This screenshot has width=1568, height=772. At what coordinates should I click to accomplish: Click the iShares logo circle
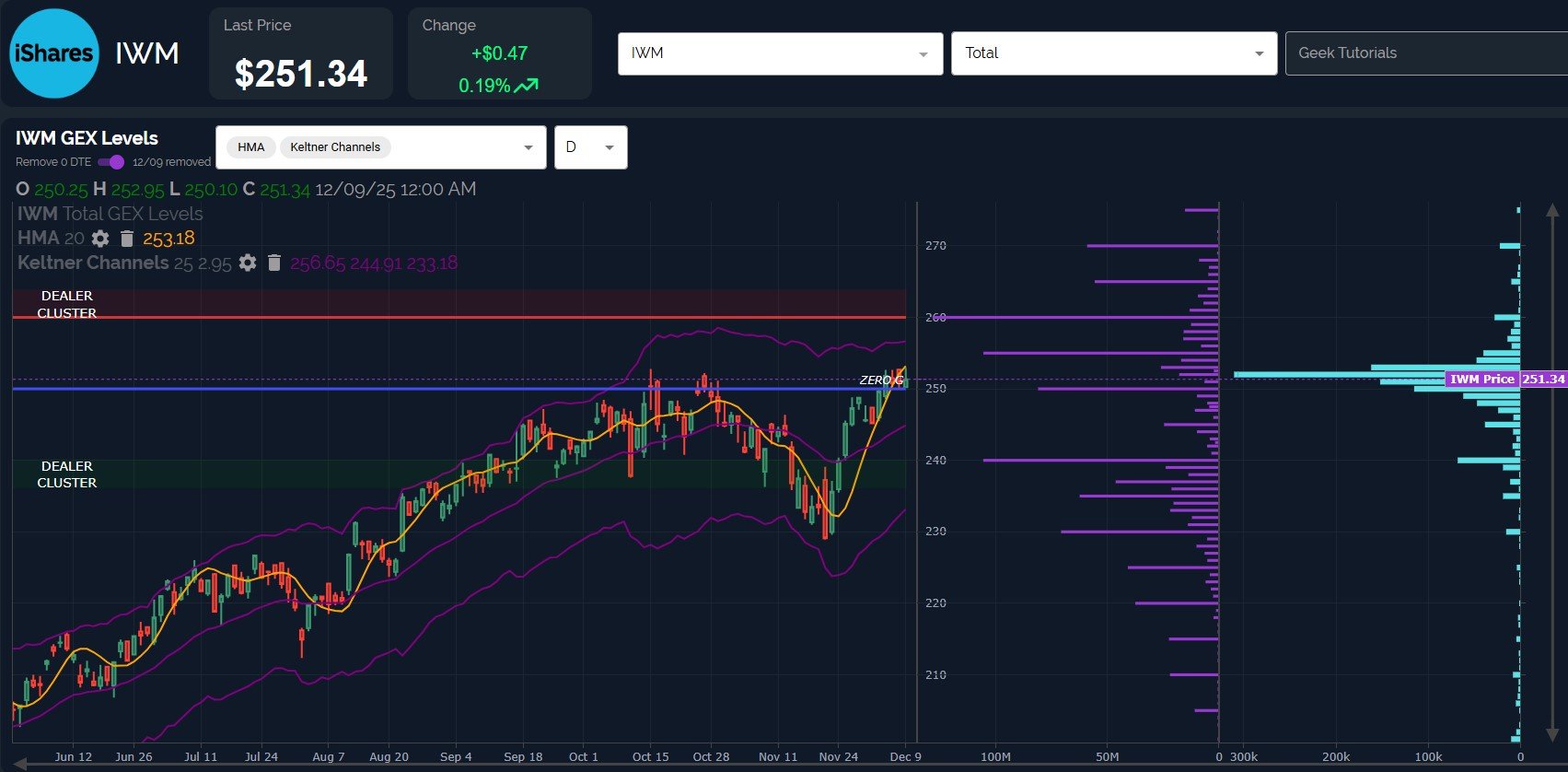53,53
